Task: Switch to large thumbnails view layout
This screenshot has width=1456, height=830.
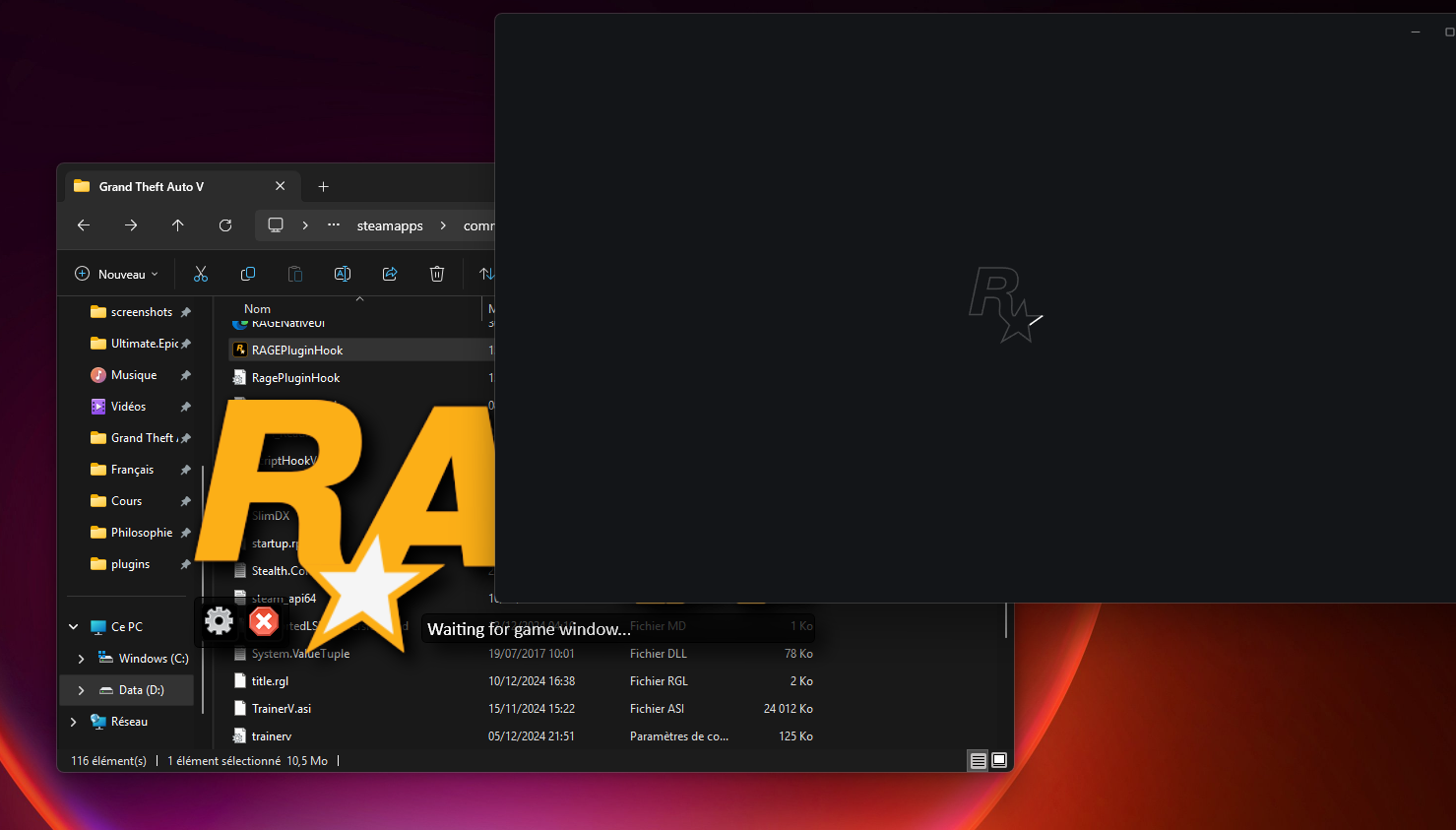Action: pyautogui.click(x=999, y=760)
